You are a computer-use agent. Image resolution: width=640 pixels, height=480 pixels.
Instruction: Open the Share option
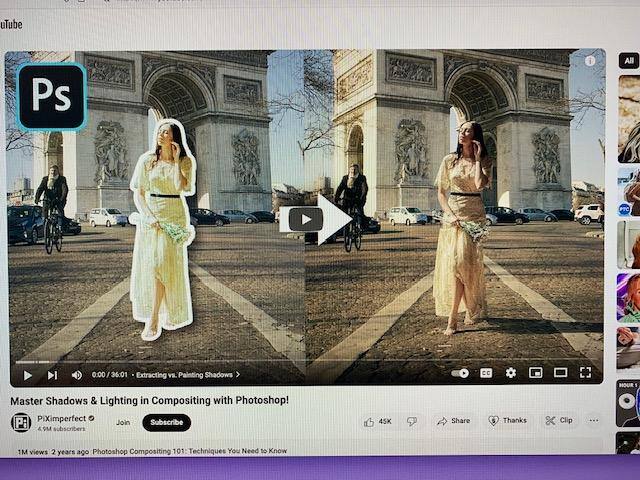click(x=454, y=421)
